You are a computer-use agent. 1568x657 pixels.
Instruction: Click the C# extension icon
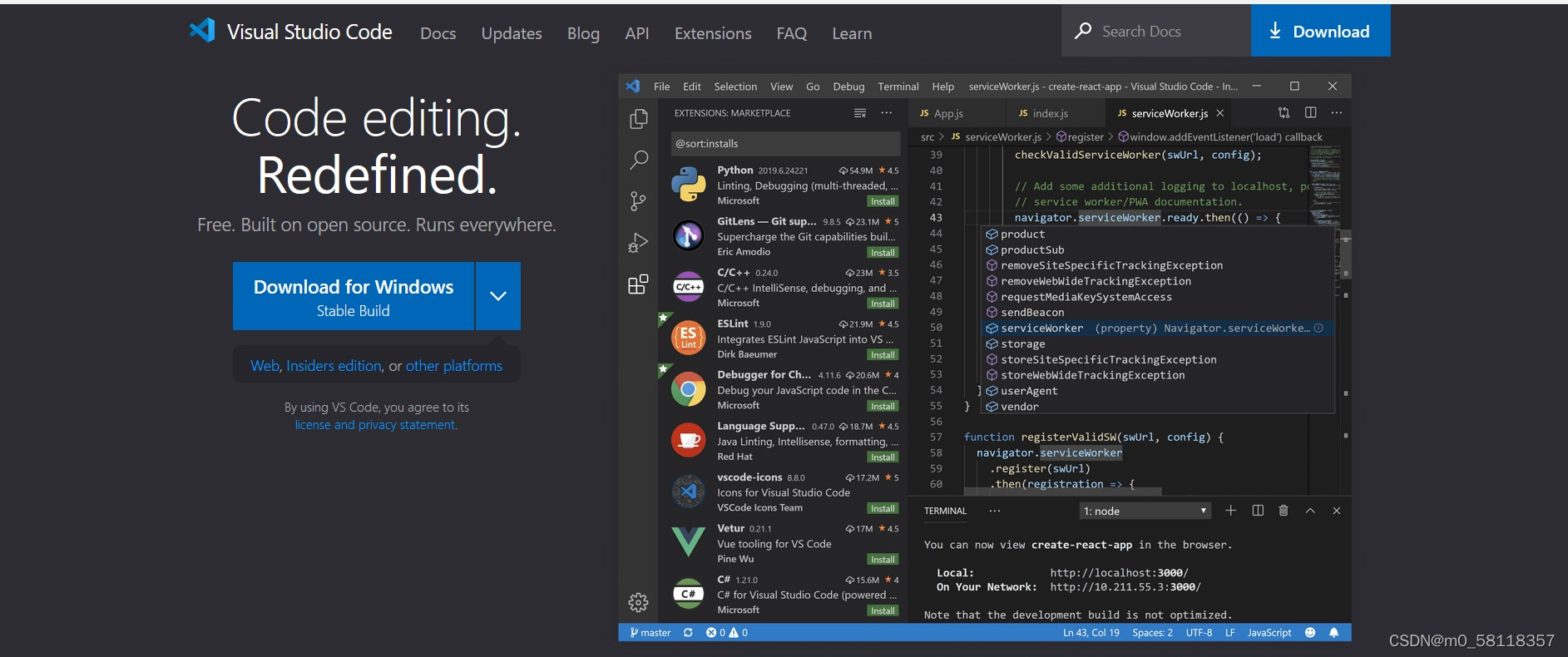[x=688, y=594]
